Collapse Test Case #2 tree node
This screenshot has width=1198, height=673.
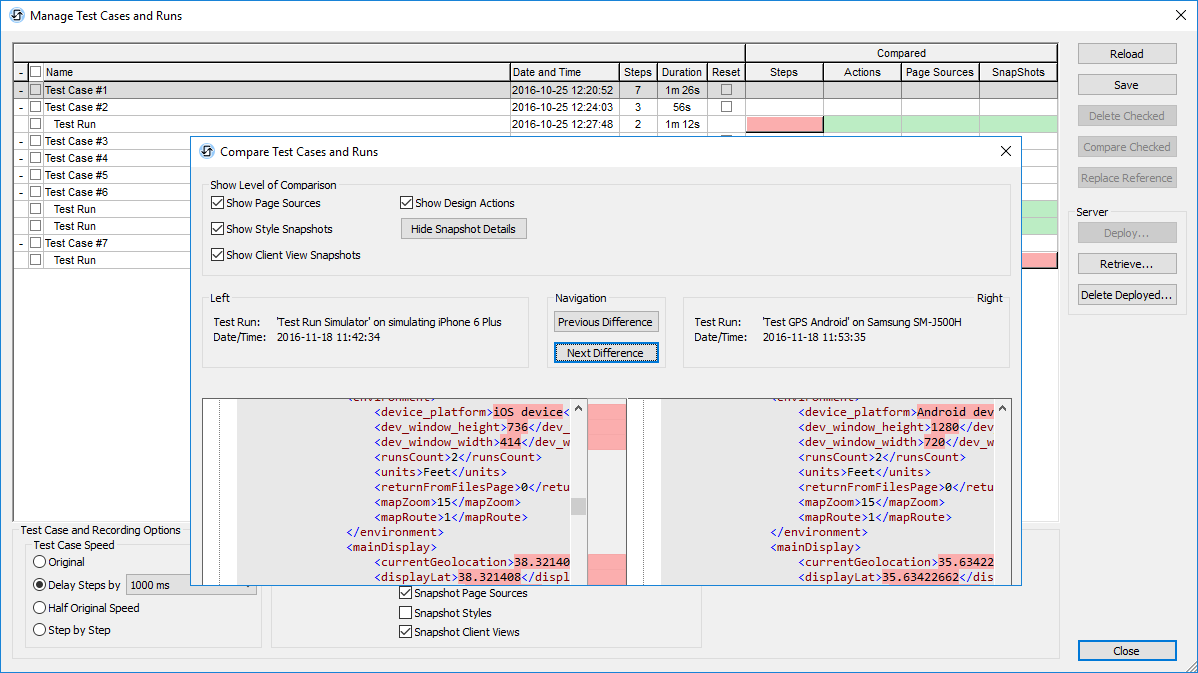click(x=21, y=108)
